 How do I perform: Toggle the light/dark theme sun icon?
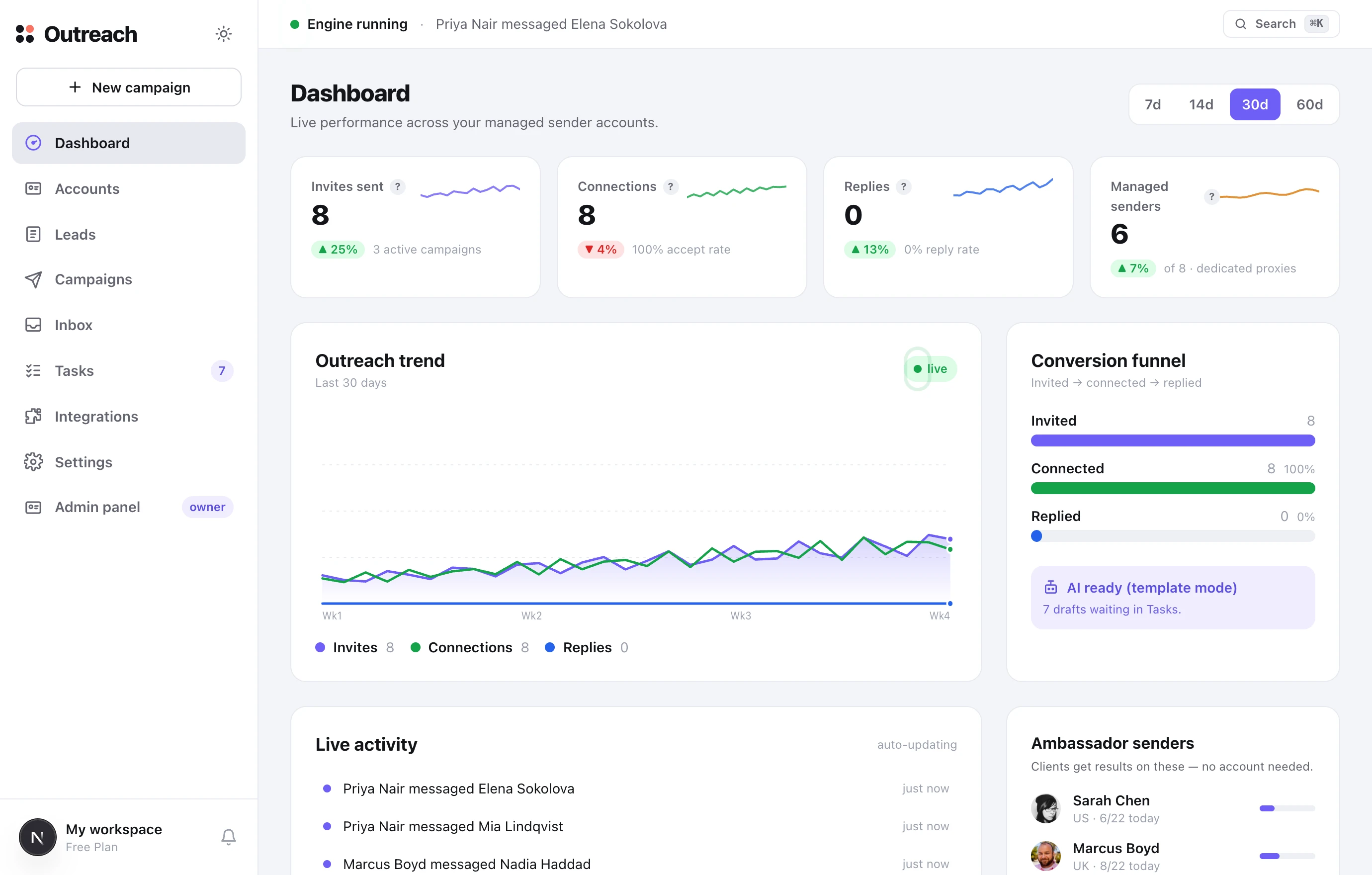[223, 34]
